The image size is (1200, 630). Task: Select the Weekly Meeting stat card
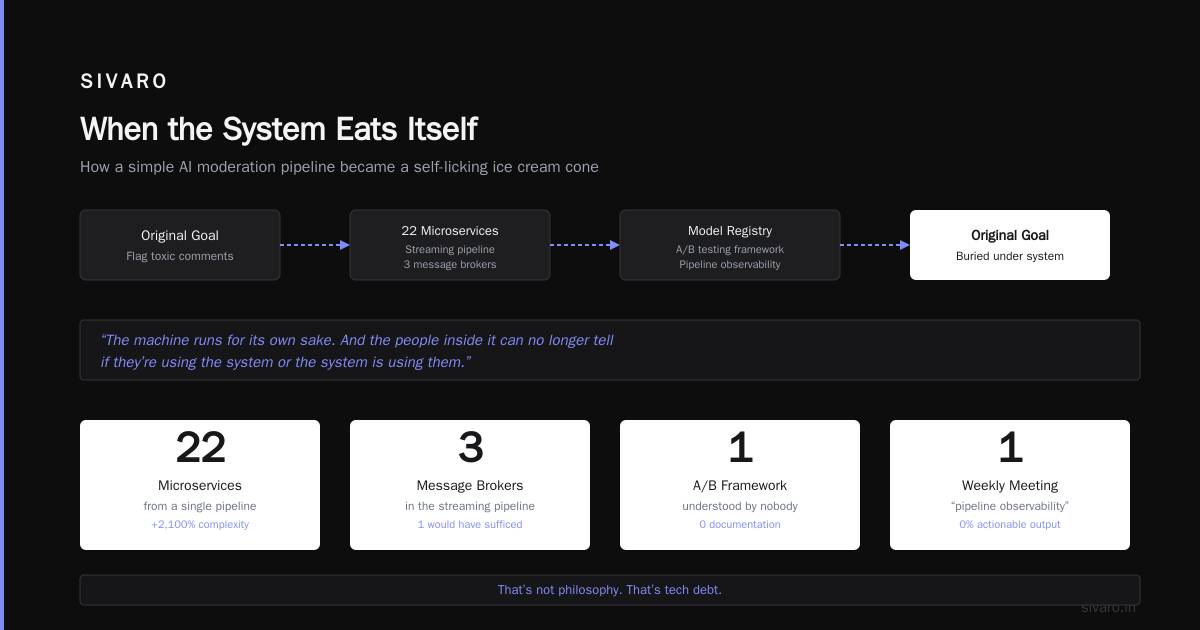tap(1010, 485)
